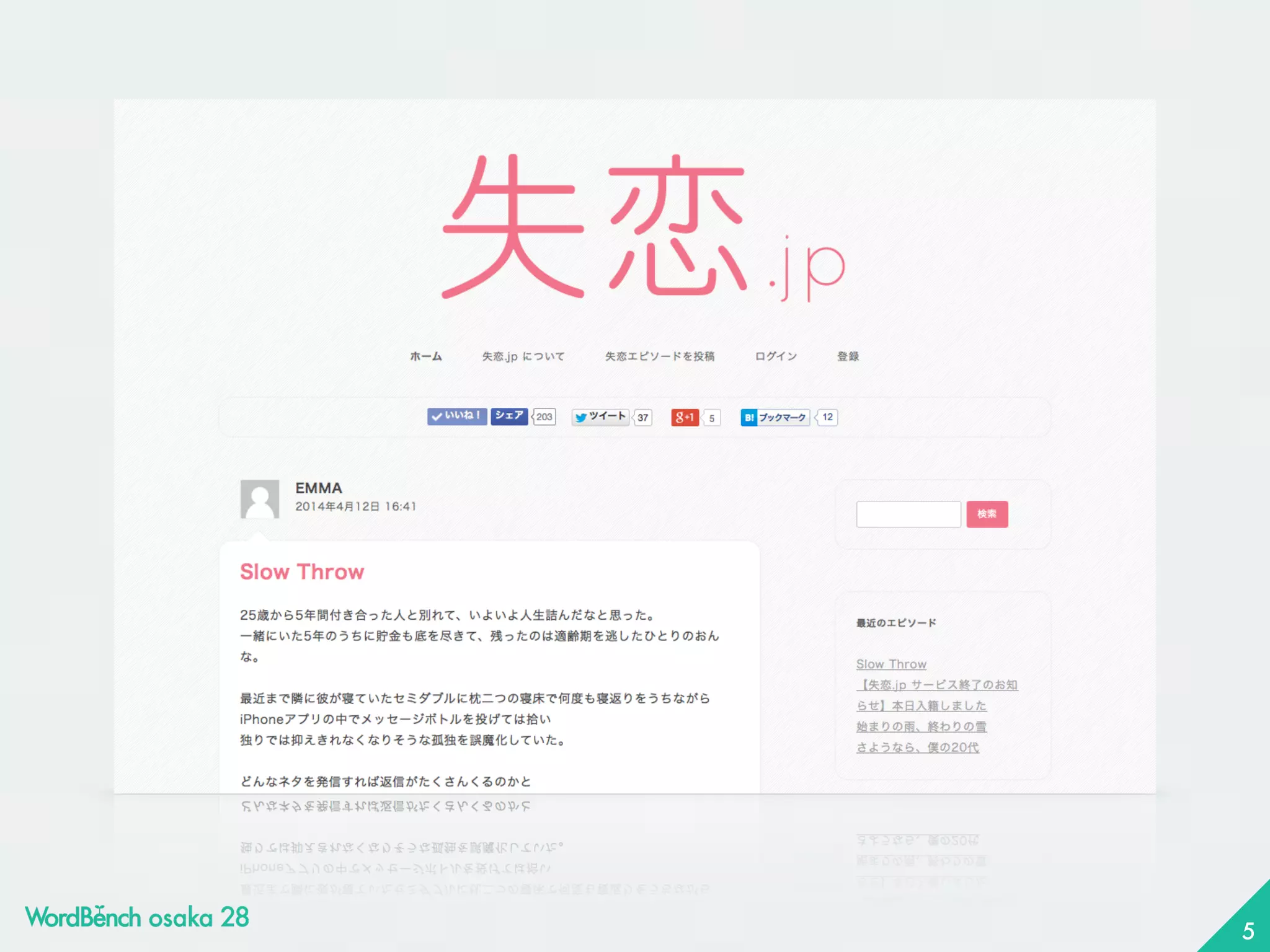This screenshot has height=952, width=1270.
Task: Click the Facebook いいね! like button
Action: (x=457, y=416)
